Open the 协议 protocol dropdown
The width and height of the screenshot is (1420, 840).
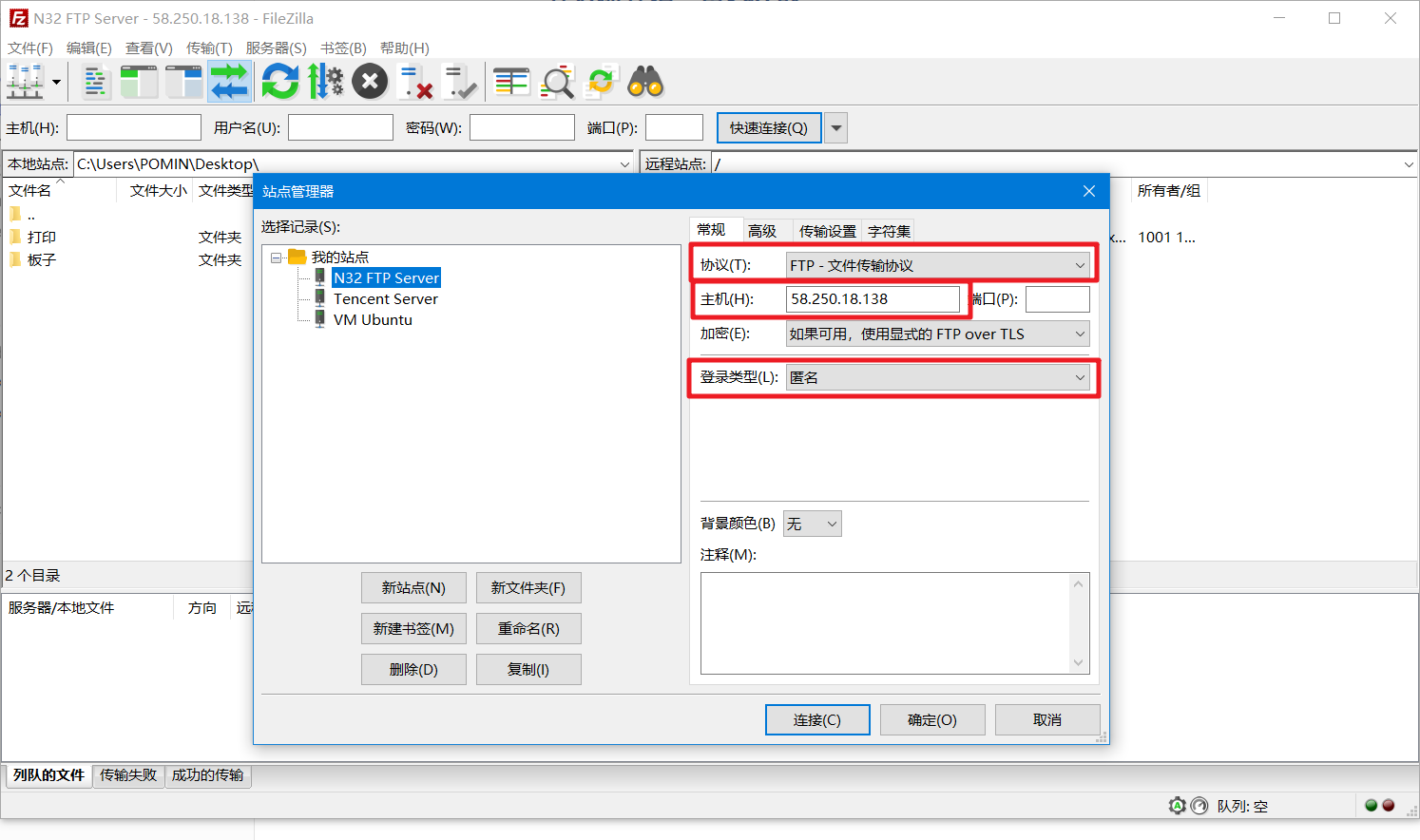938,265
